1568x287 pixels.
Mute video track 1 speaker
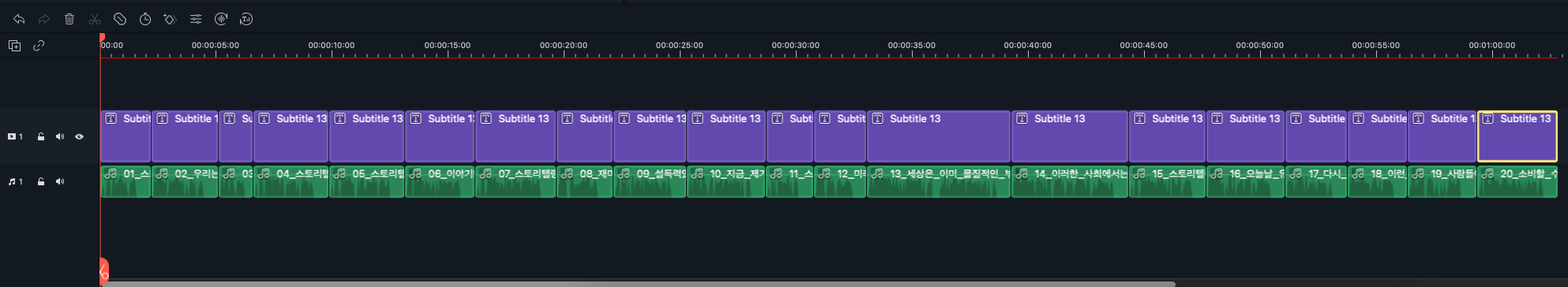(60, 136)
